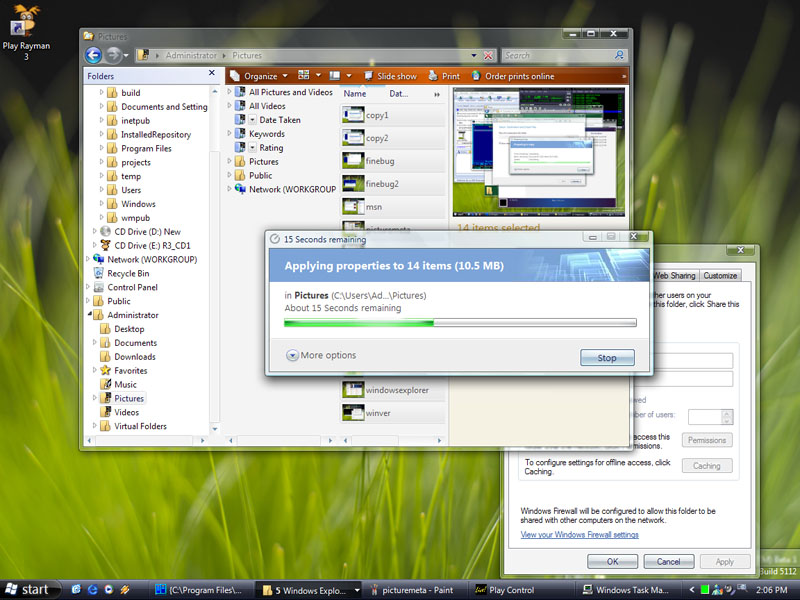Screen dimensions: 800x600
Task: Select the Play Rayman 3 desktop shortcut
Action: point(26,32)
